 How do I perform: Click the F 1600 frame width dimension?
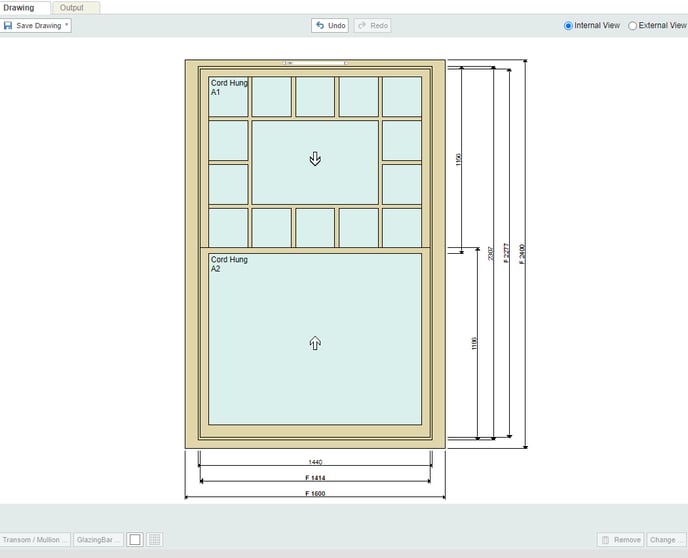315,494
